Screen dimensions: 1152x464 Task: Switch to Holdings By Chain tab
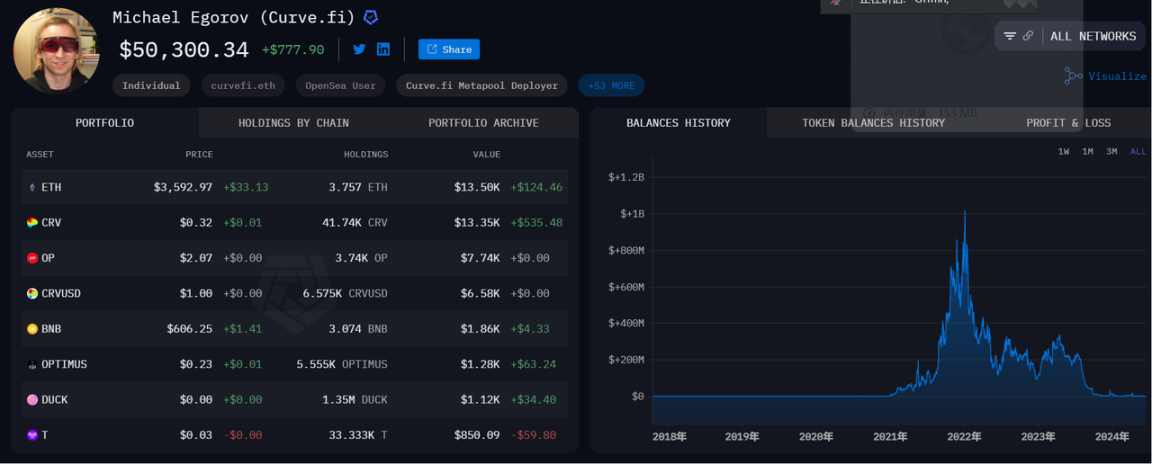point(293,123)
